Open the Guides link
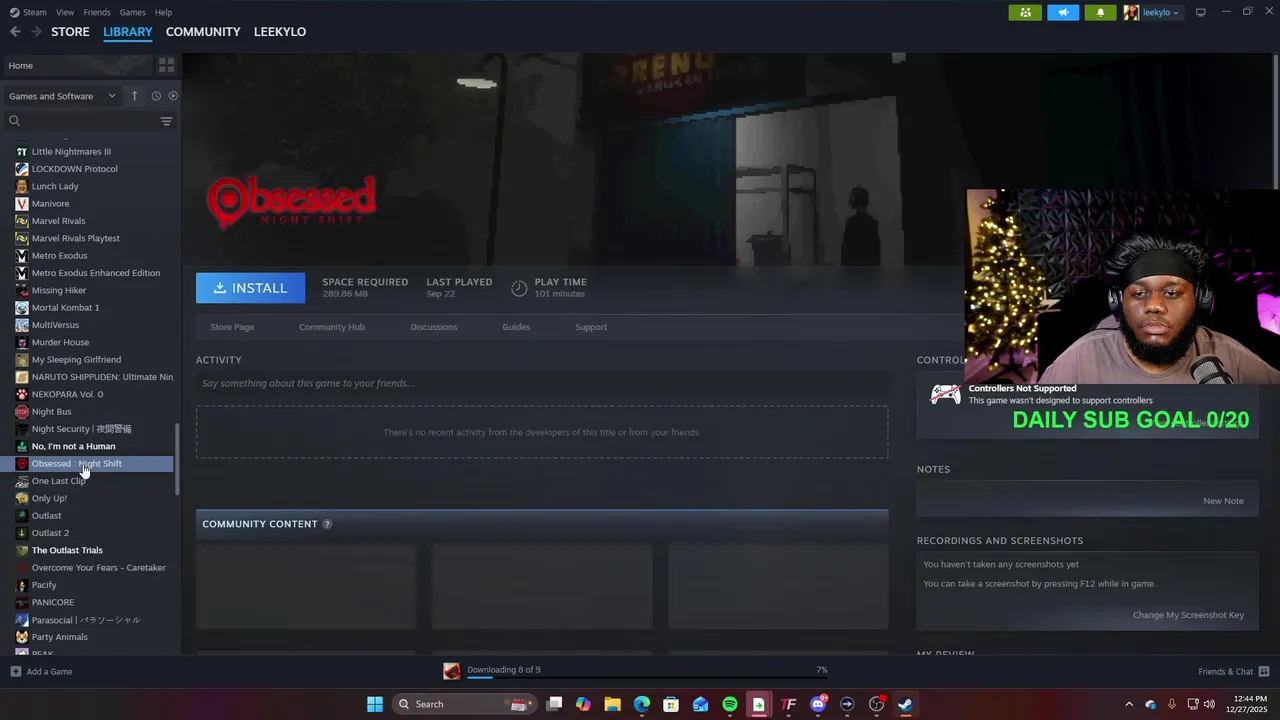This screenshot has width=1280, height=720. point(516,327)
